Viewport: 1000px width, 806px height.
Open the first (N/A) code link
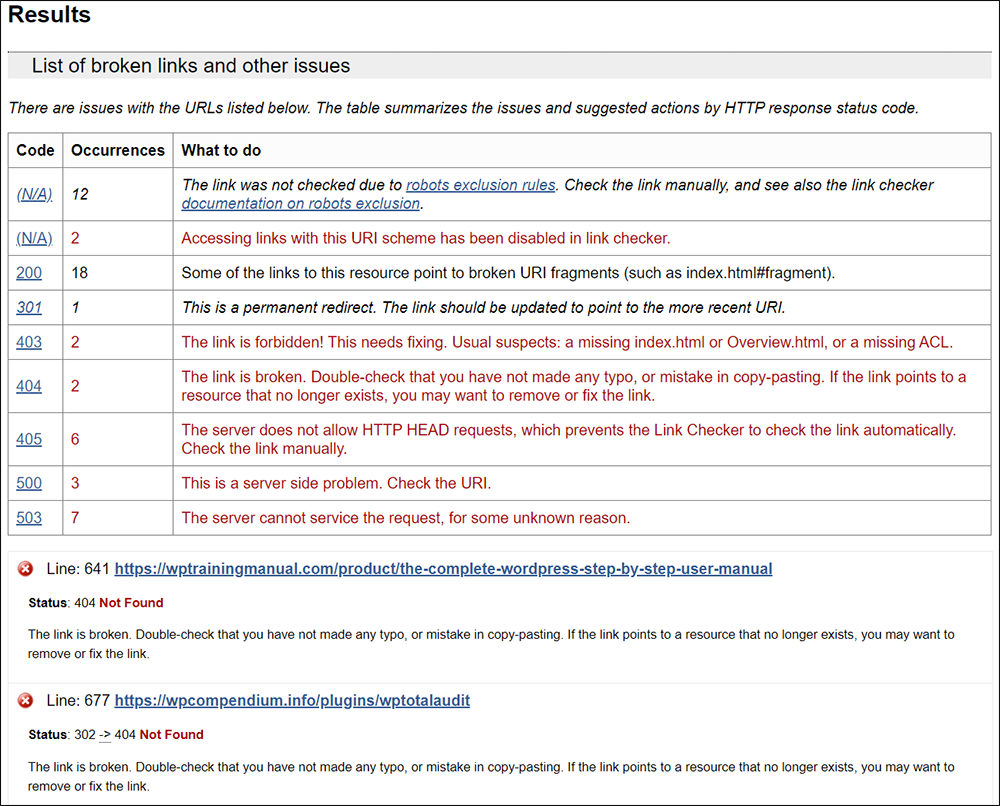(x=34, y=193)
